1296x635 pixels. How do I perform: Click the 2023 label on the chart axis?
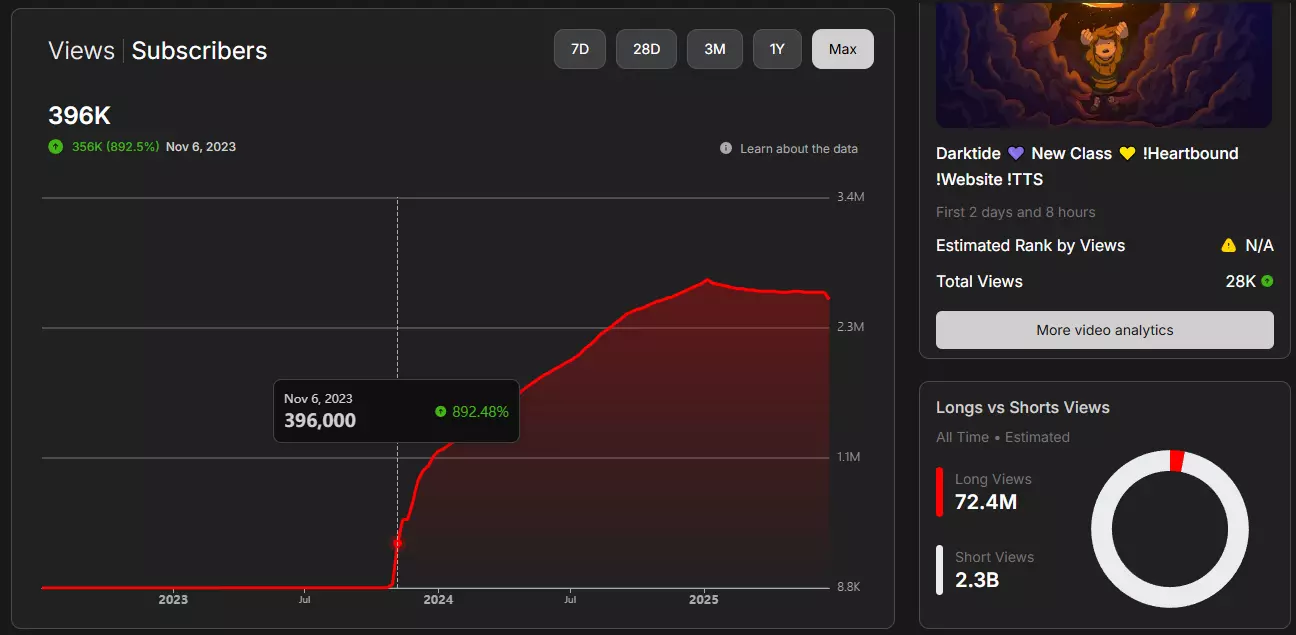pos(173,600)
